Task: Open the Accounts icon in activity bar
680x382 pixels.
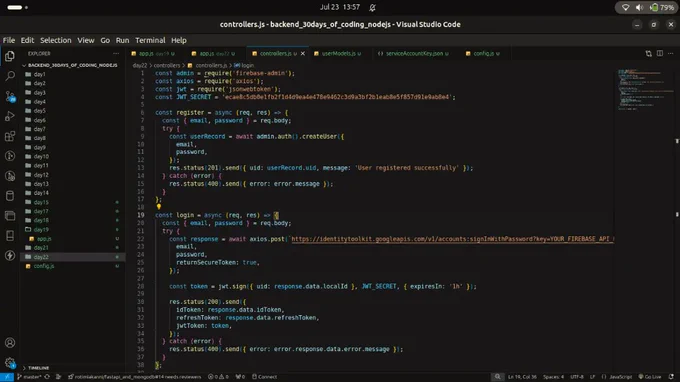Action: click(x=10, y=343)
